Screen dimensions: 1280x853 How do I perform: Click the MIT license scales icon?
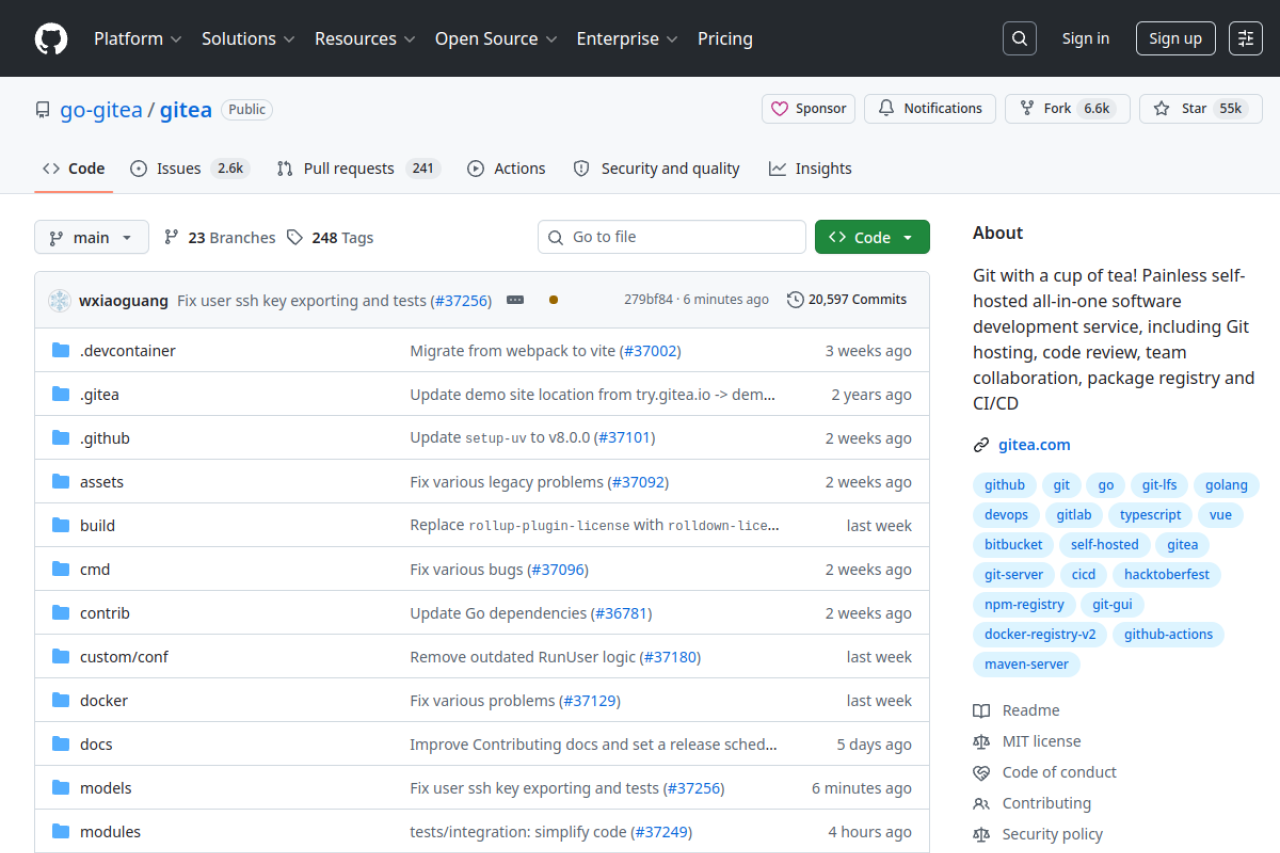982,741
